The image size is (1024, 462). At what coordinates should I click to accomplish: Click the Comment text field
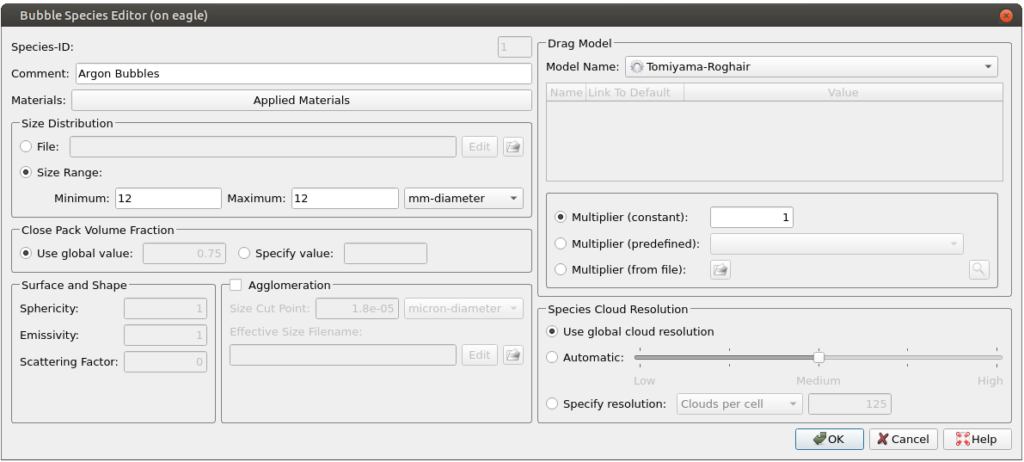(302, 74)
